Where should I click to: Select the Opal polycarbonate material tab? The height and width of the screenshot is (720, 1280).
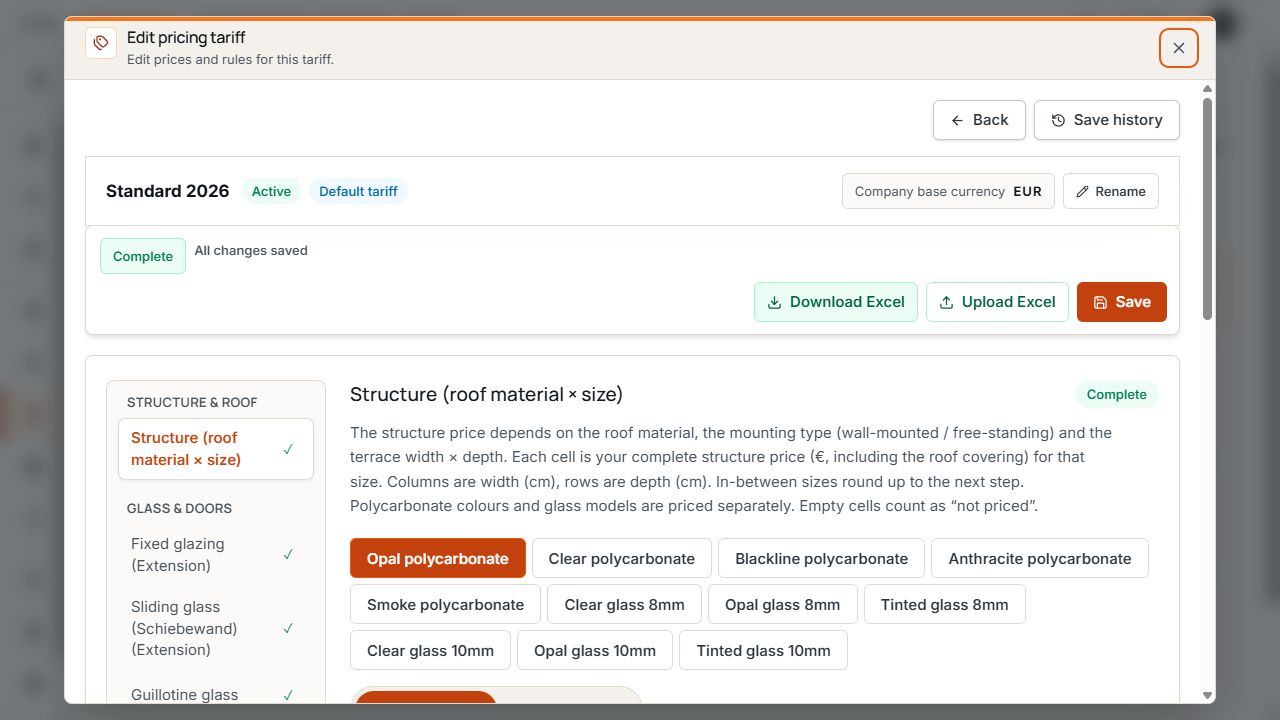[x=437, y=558]
